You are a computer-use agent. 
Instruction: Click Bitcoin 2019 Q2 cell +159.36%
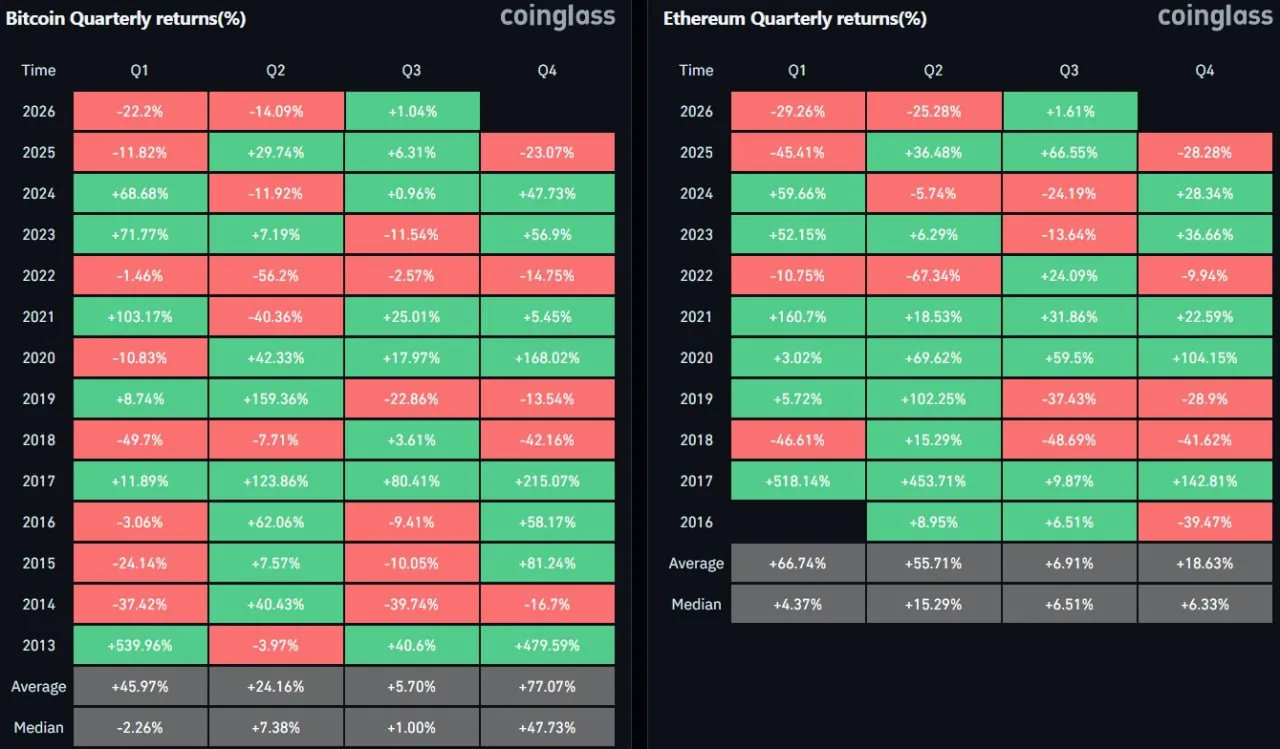tap(276, 399)
